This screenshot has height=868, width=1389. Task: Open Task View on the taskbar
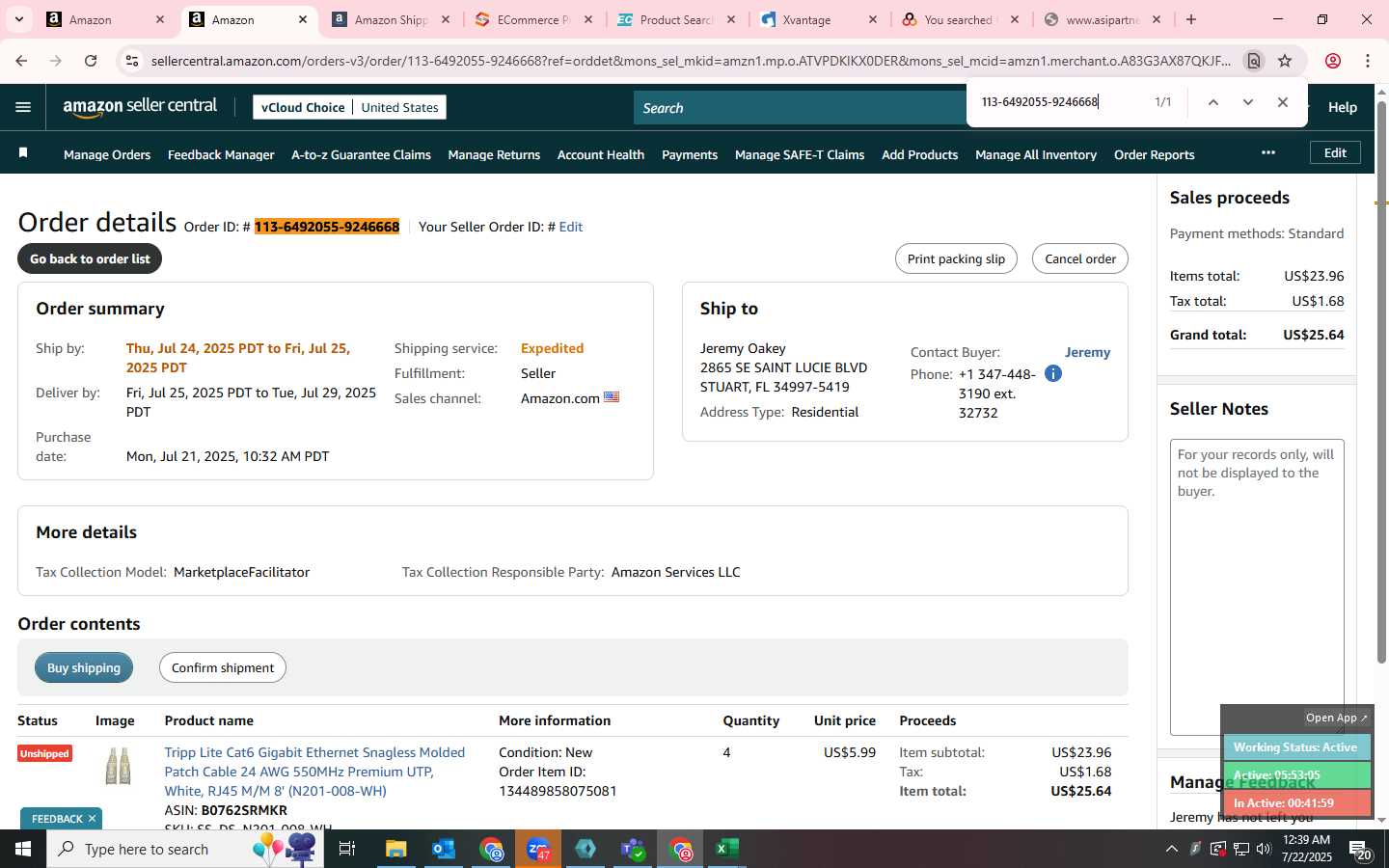(347, 849)
